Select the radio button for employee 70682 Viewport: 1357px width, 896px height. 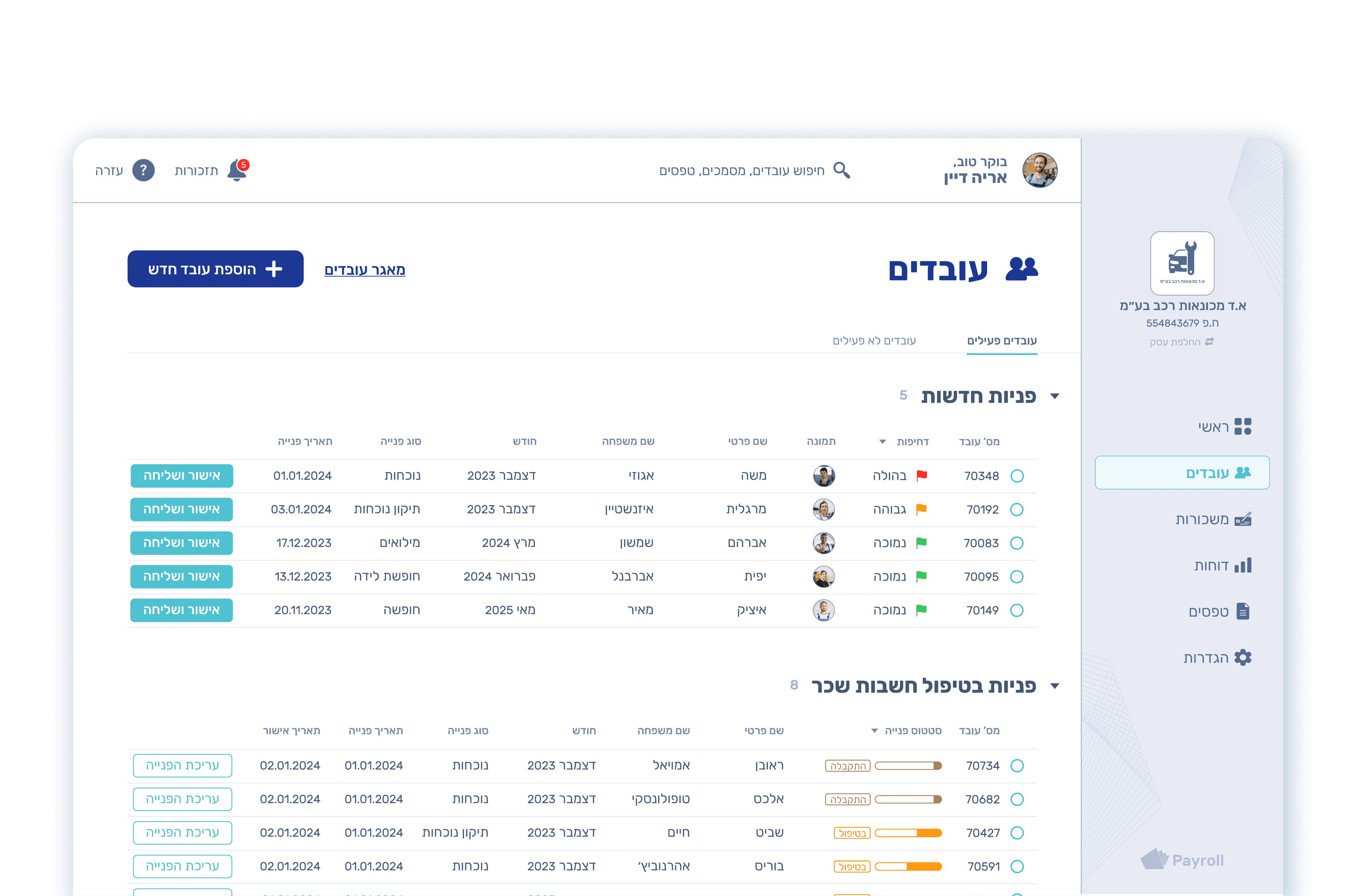[1017, 799]
